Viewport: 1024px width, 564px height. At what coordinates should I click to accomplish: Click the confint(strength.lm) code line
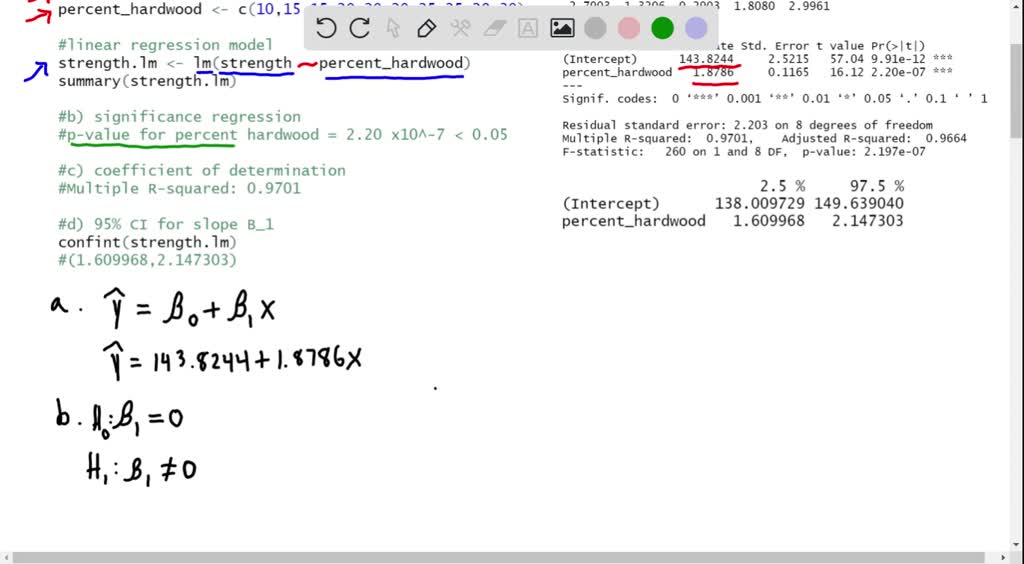coord(147,242)
